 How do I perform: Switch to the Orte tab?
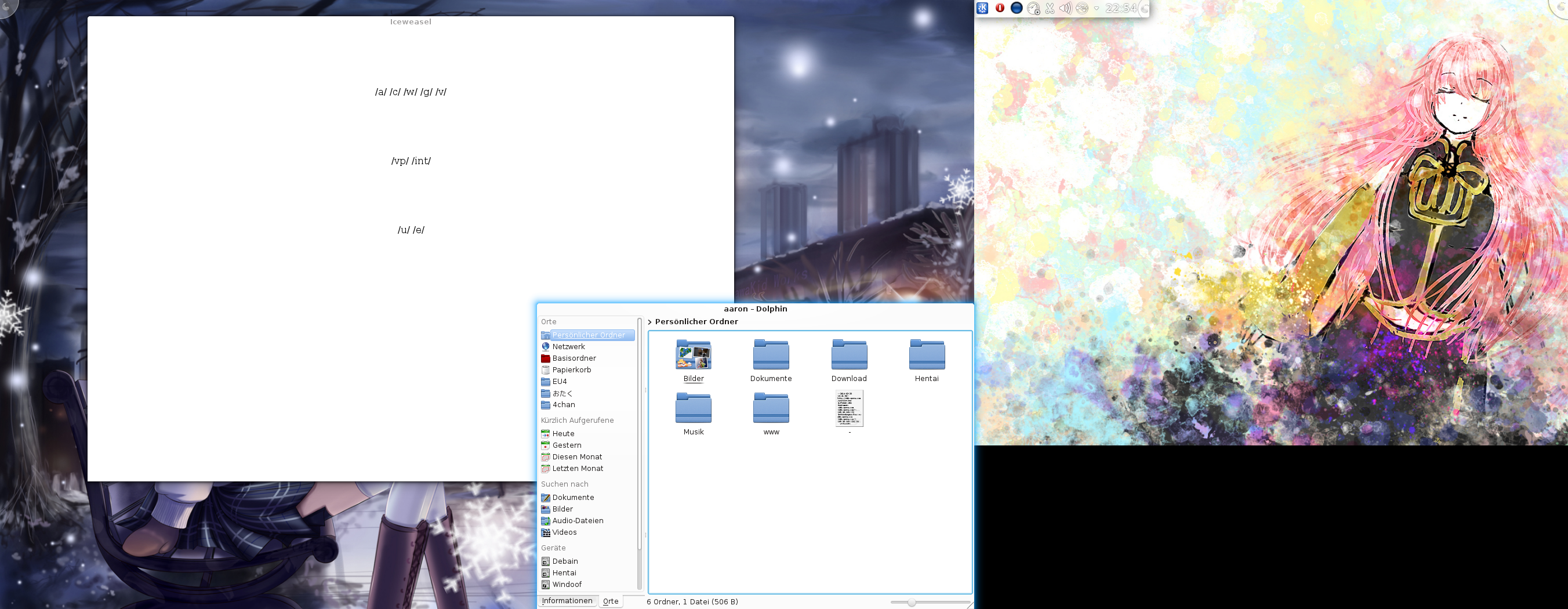tap(611, 601)
